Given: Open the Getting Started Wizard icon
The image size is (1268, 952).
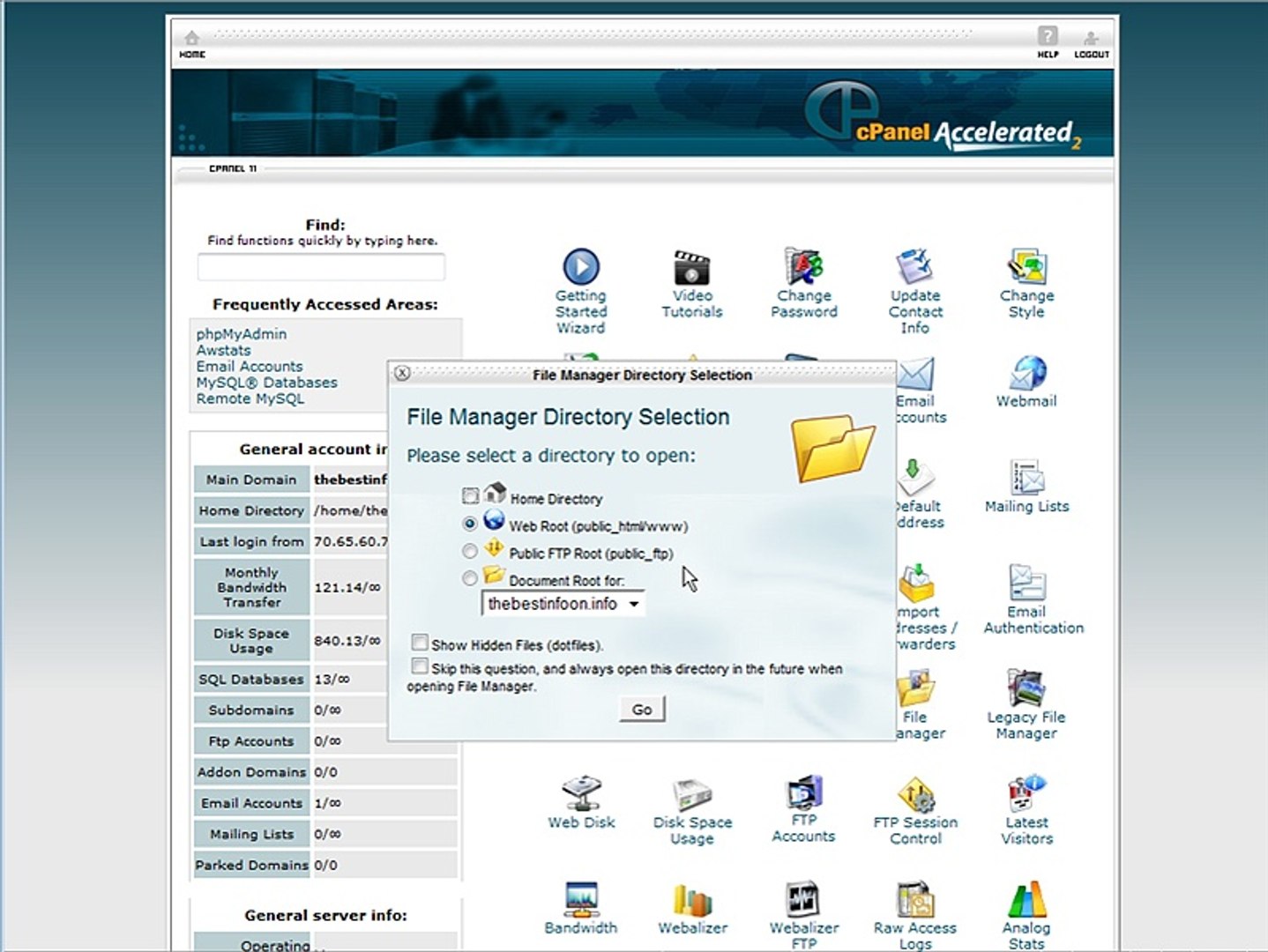Looking at the screenshot, I should point(580,266).
